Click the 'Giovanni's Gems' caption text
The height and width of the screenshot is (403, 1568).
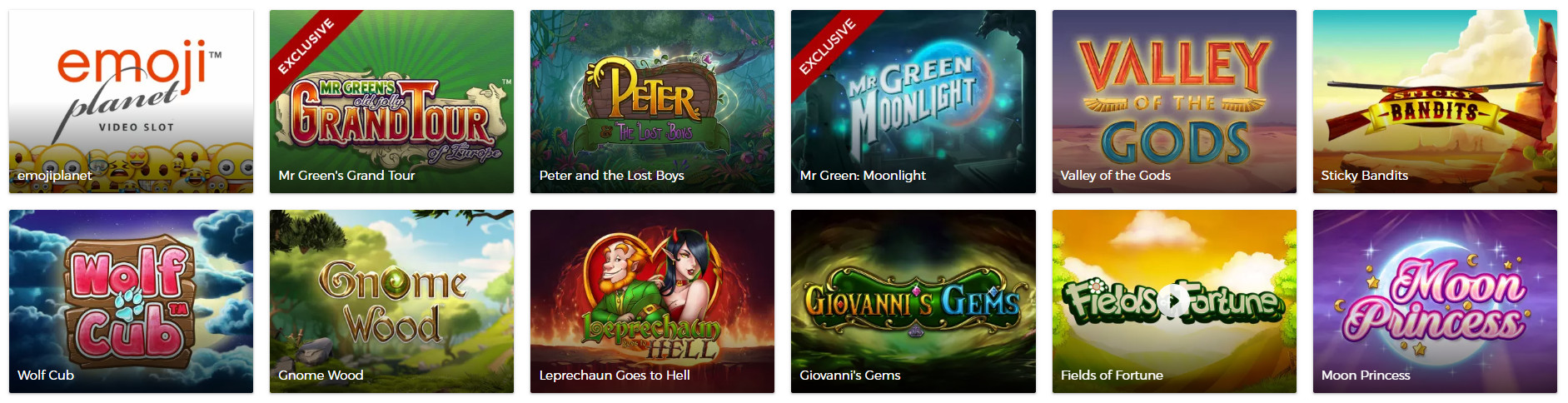coord(850,375)
